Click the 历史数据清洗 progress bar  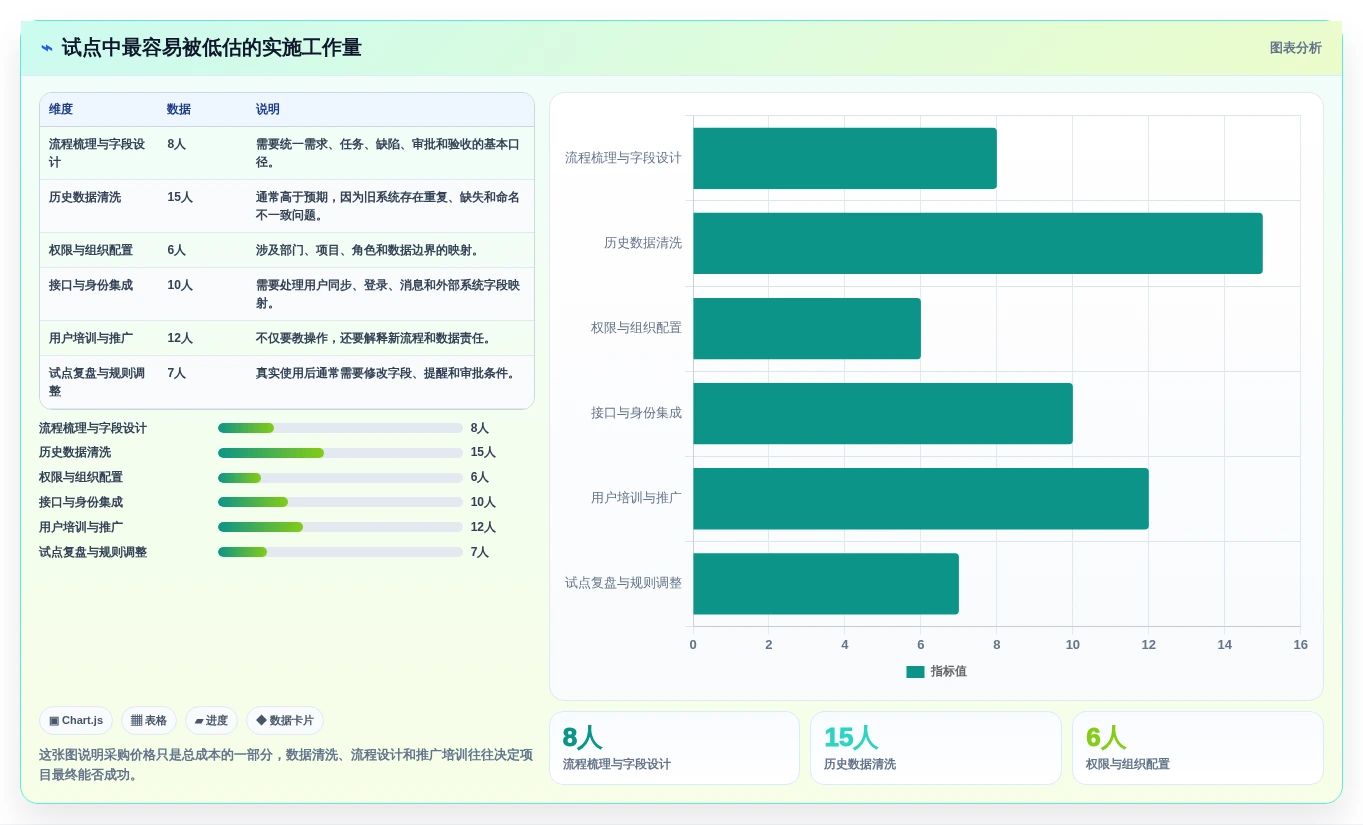click(x=340, y=453)
